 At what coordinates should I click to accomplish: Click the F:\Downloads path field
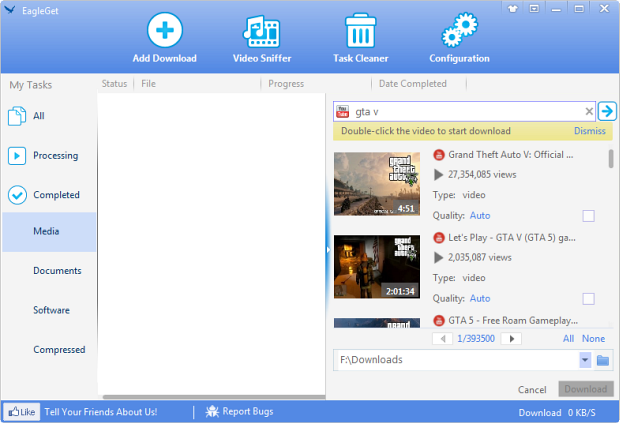click(x=458, y=360)
